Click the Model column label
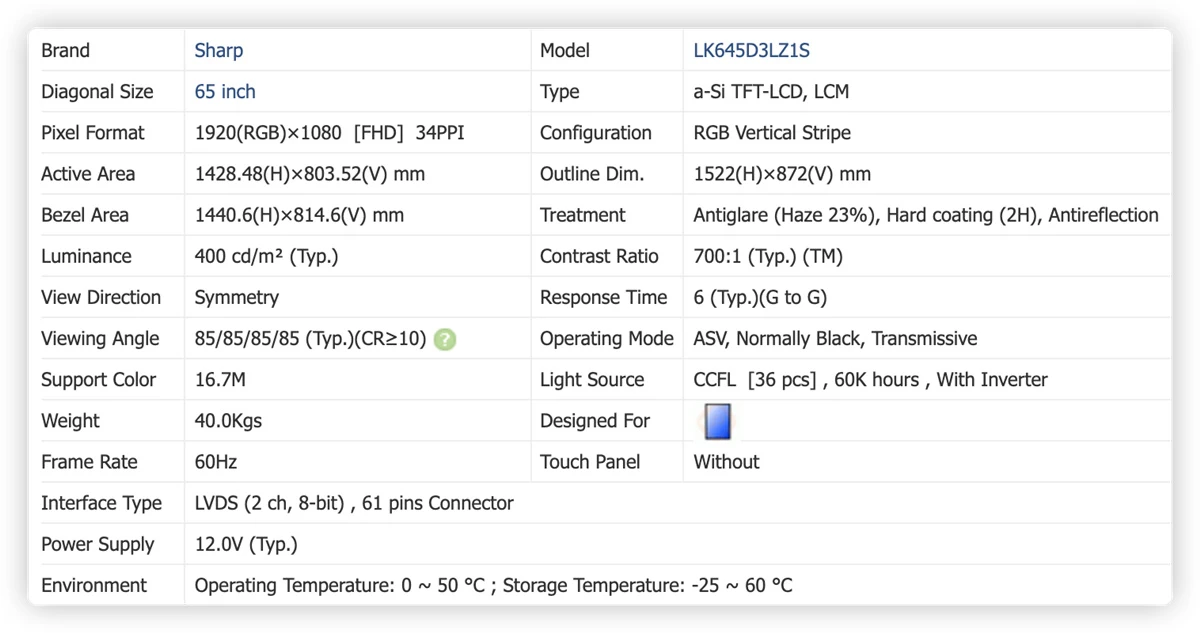The image size is (1200, 633). (565, 50)
